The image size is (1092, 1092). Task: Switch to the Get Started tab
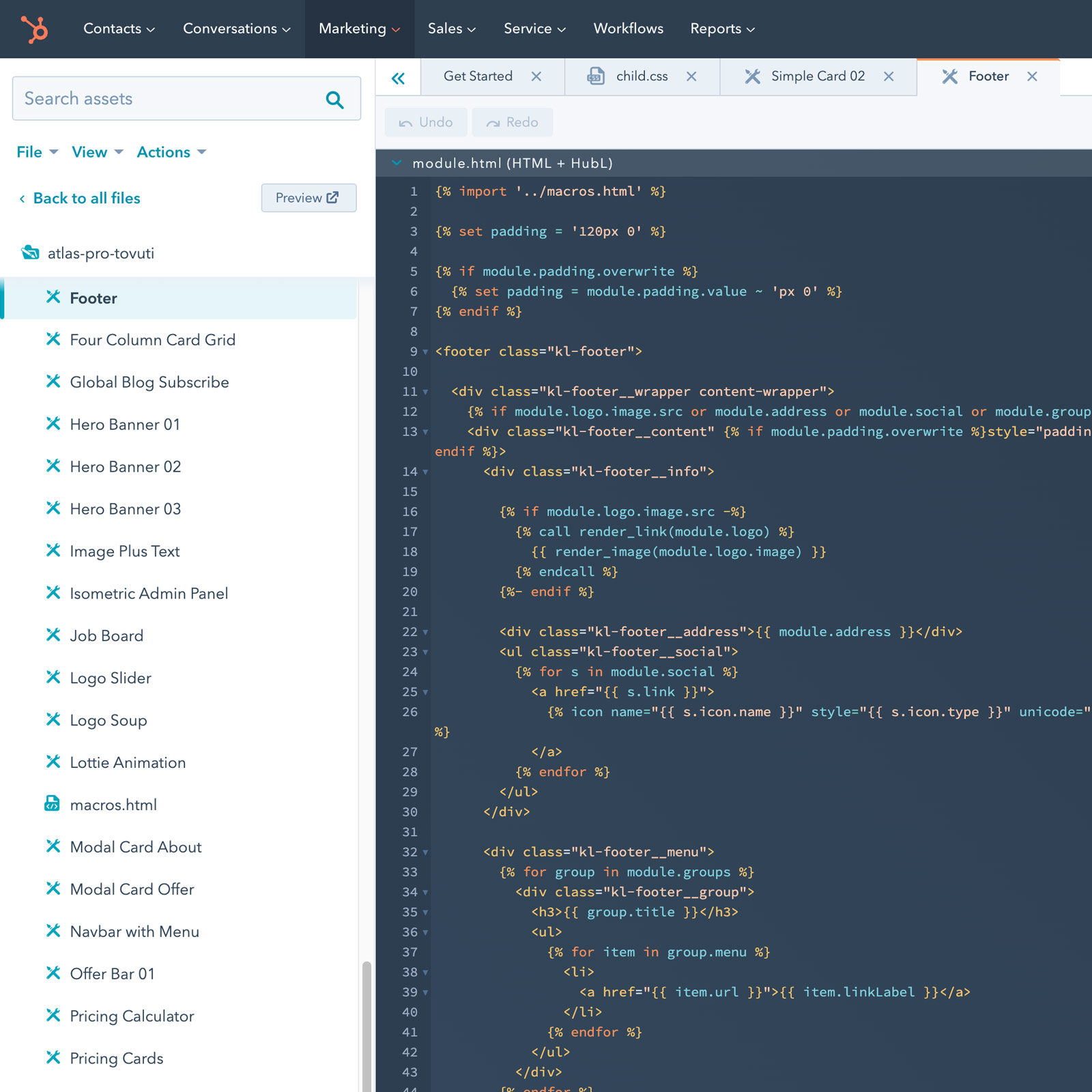pyautogui.click(x=478, y=76)
